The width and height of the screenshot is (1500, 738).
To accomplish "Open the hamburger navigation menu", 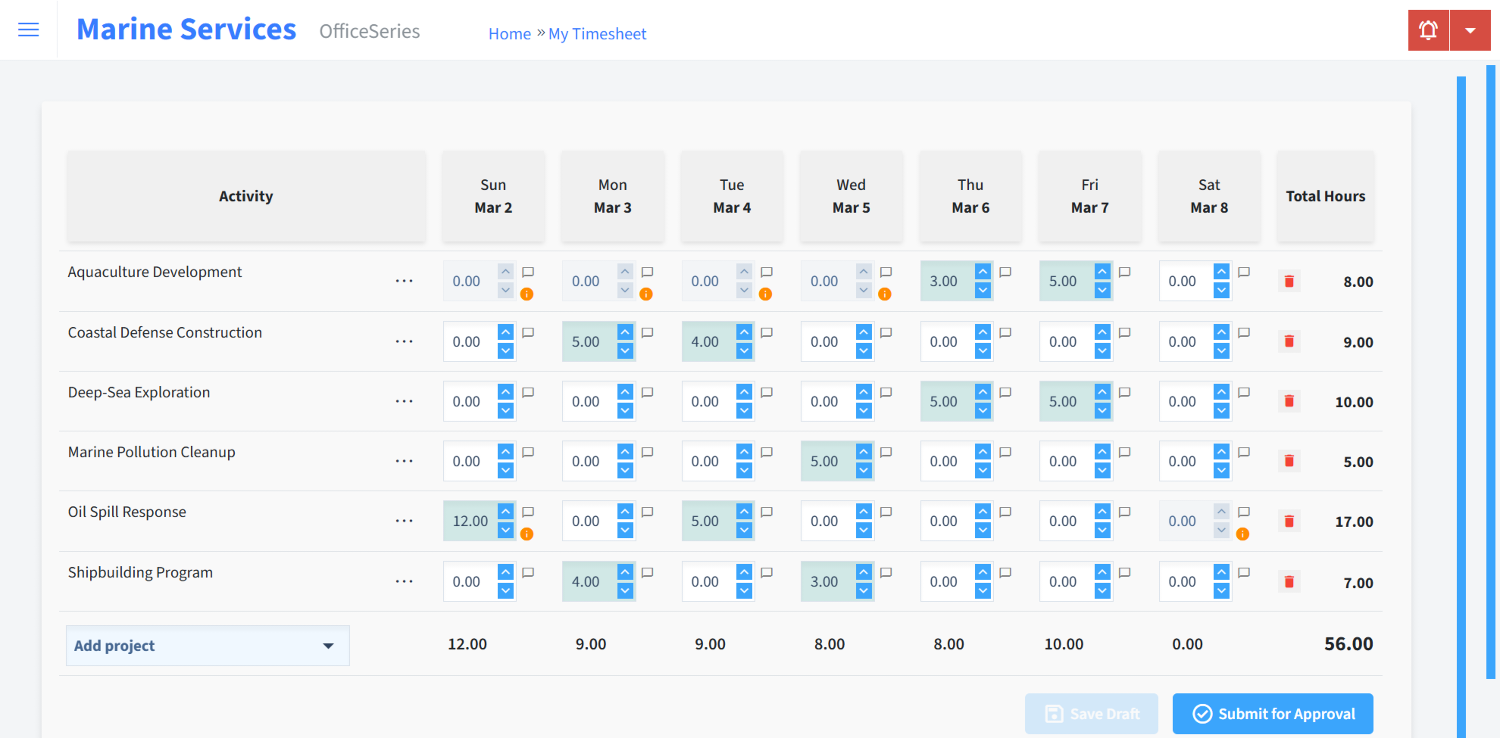I will coord(29,30).
